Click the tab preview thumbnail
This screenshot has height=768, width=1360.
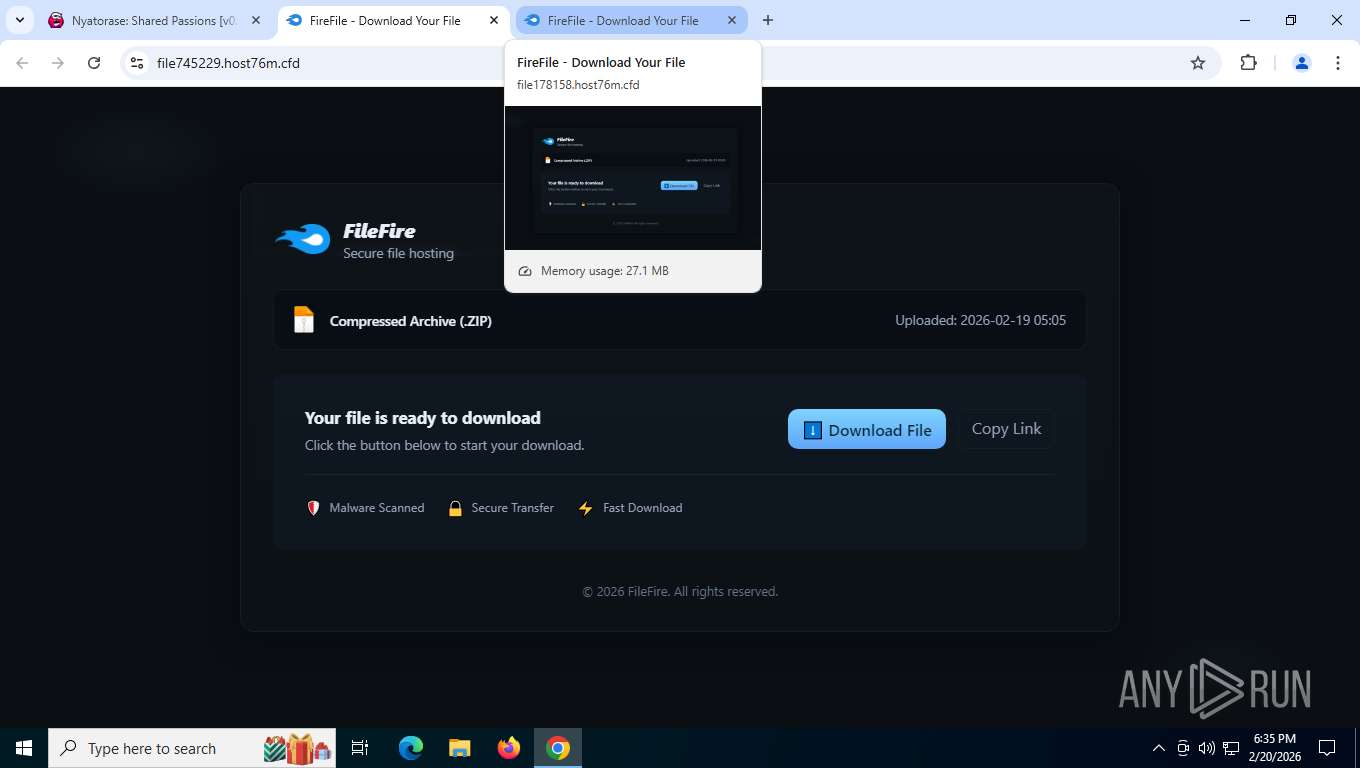point(633,178)
